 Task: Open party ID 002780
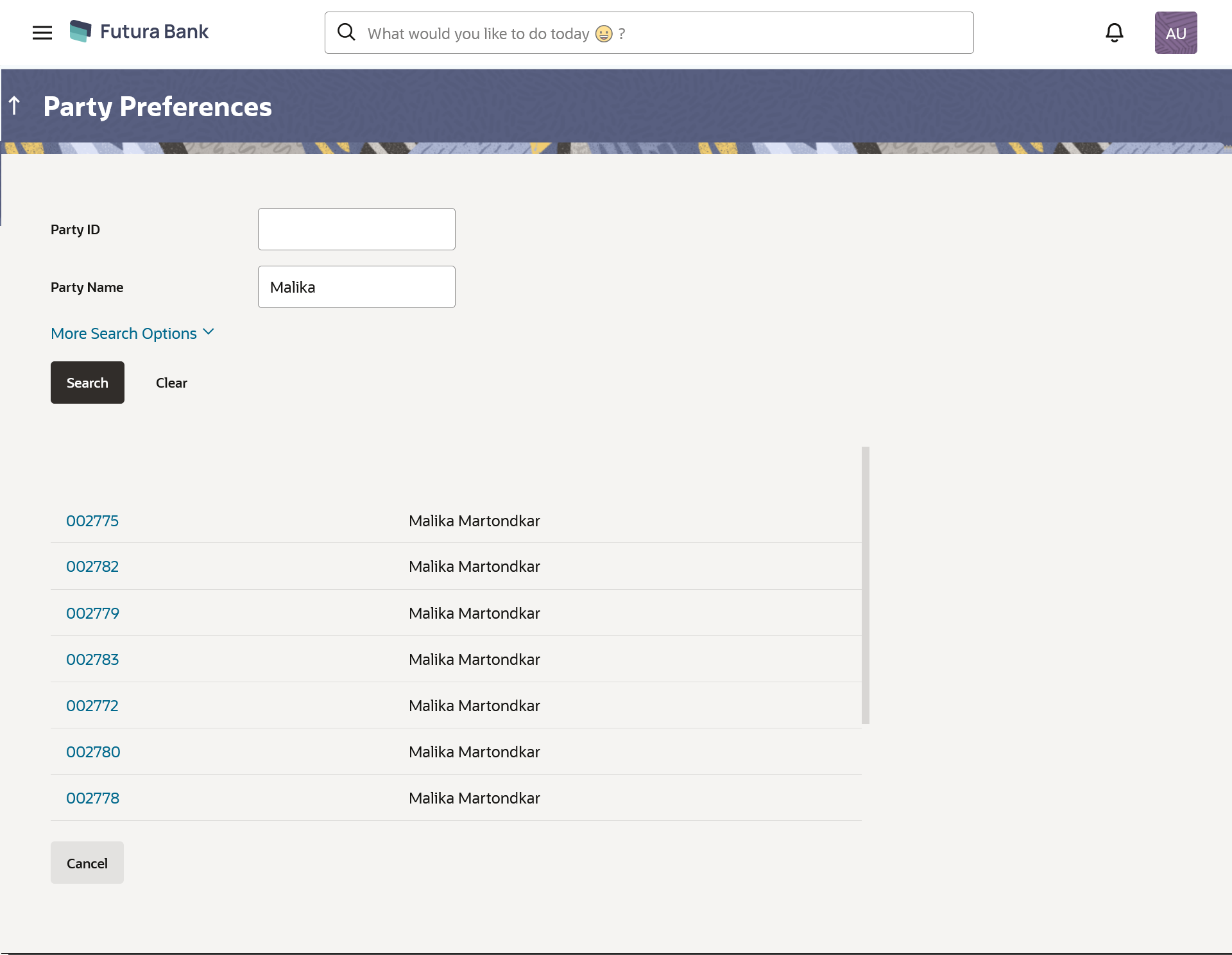[93, 752]
